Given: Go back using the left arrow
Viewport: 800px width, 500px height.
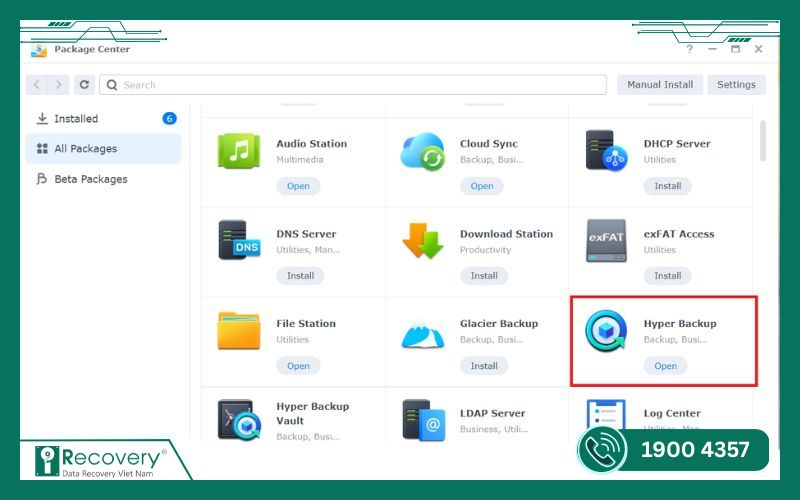Looking at the screenshot, I should pos(37,85).
